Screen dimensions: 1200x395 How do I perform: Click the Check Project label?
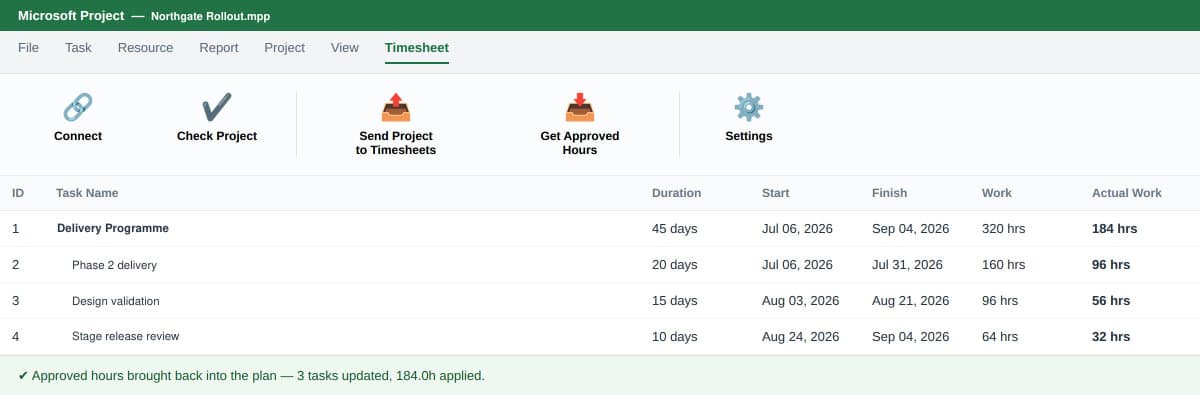217,136
